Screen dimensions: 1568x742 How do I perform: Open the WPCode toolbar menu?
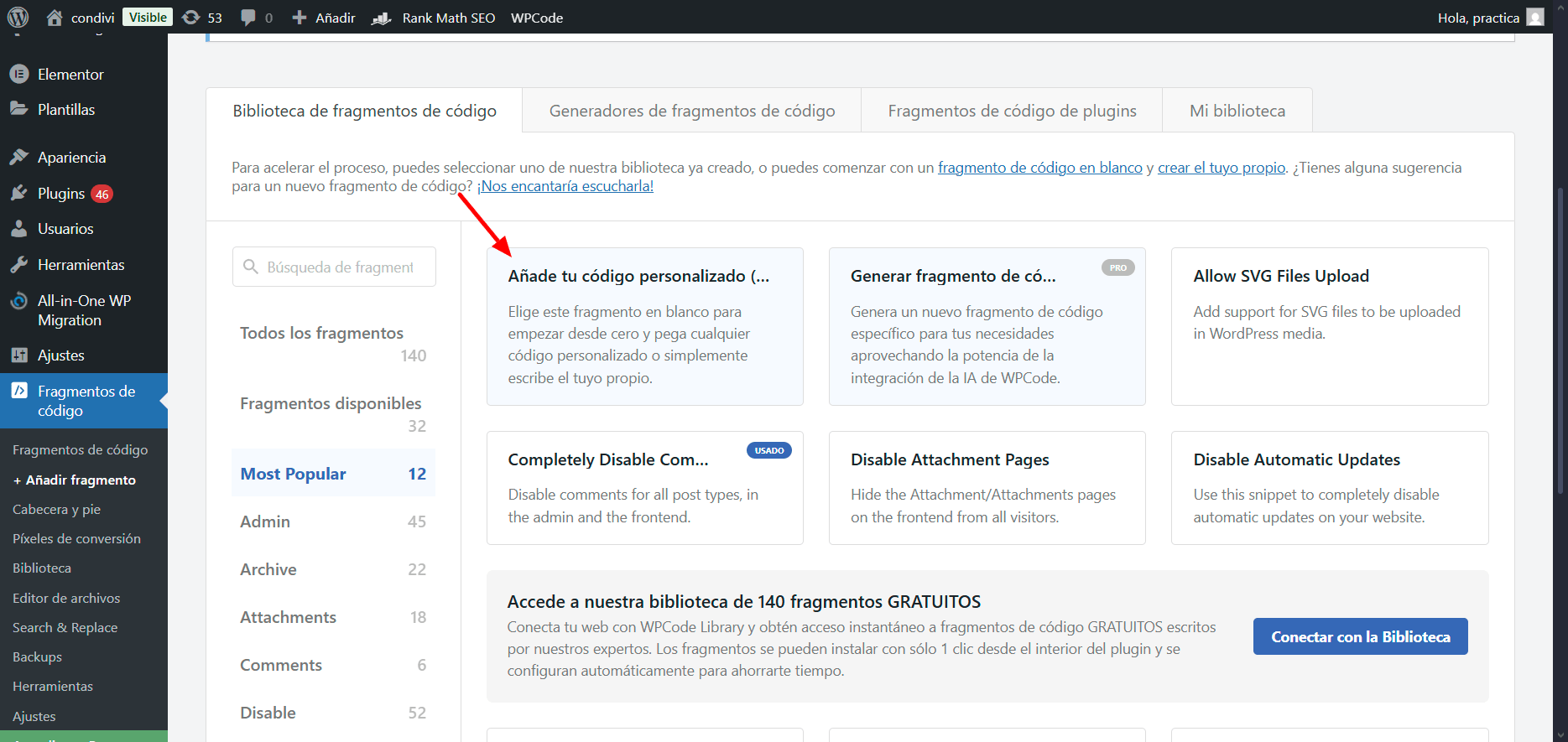click(537, 18)
